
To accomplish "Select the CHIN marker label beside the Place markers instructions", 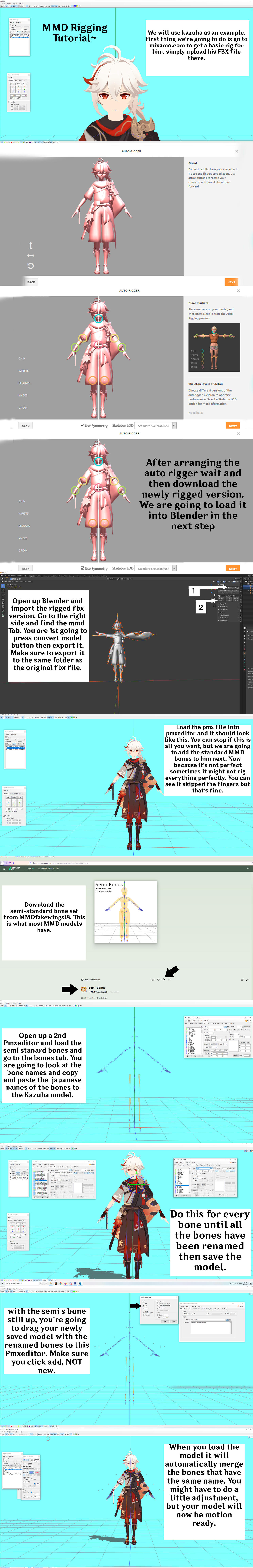I will coord(22,359).
